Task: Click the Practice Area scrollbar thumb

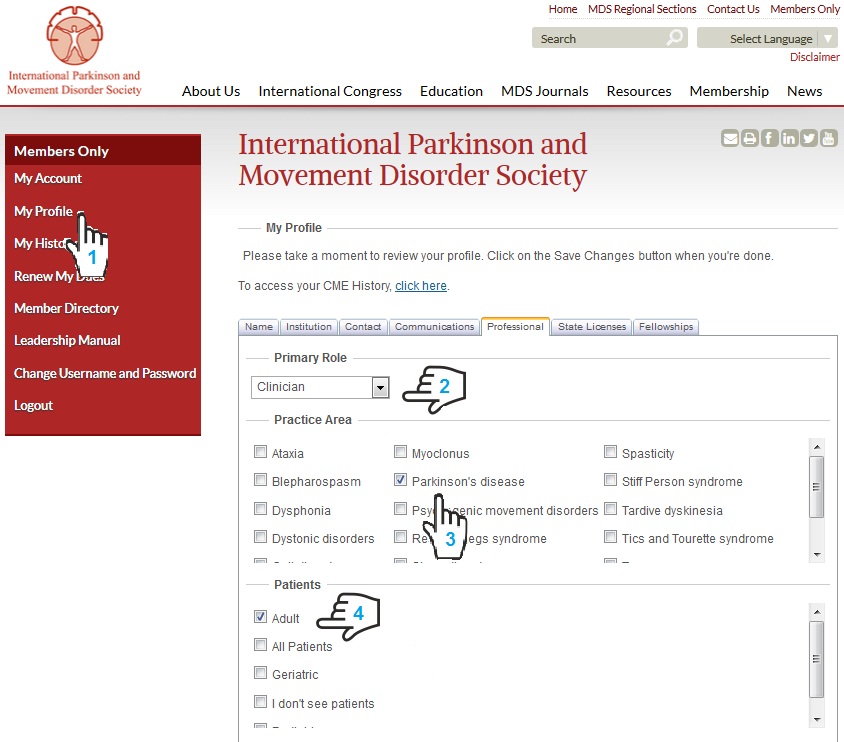Action: pyautogui.click(x=817, y=487)
